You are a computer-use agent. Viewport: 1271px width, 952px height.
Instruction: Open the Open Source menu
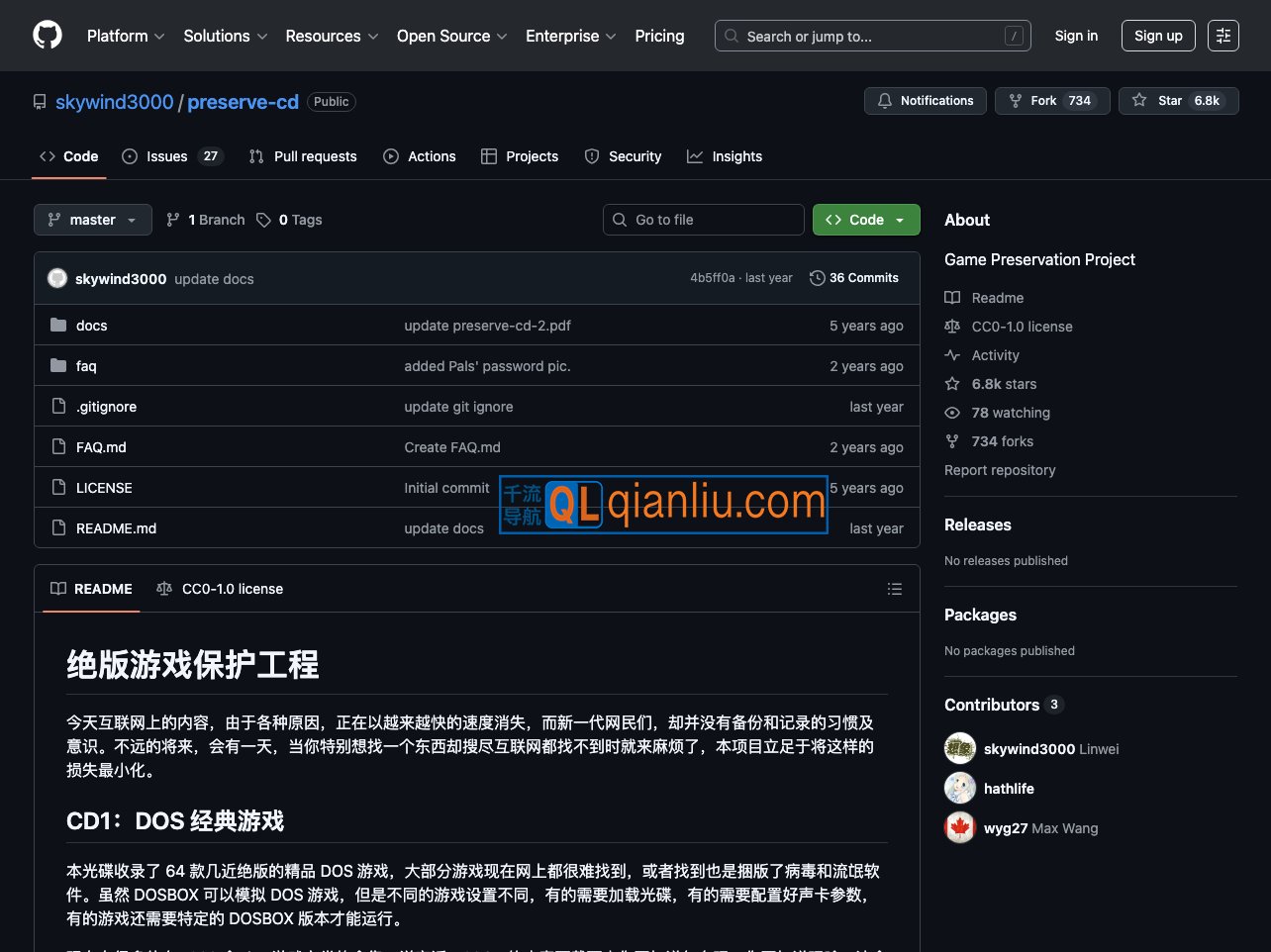451,36
